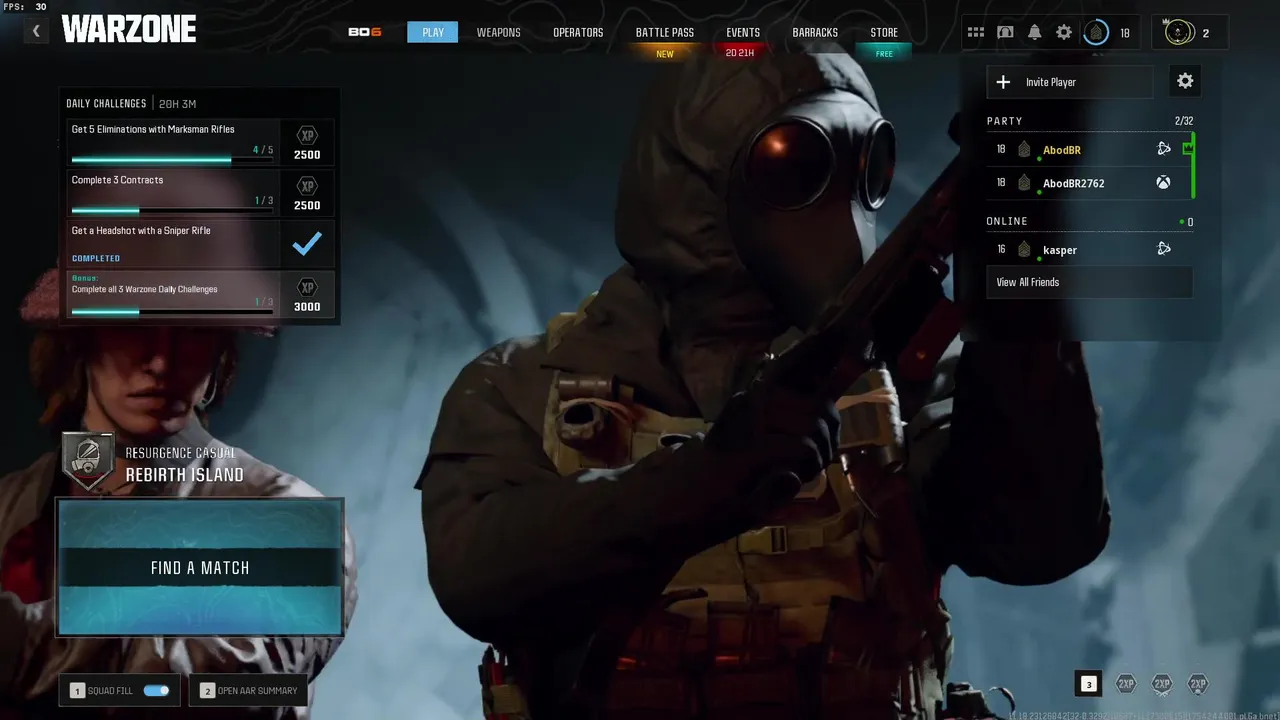Click the numbered 3 box at bottom right
The image size is (1280, 720).
coord(1089,684)
